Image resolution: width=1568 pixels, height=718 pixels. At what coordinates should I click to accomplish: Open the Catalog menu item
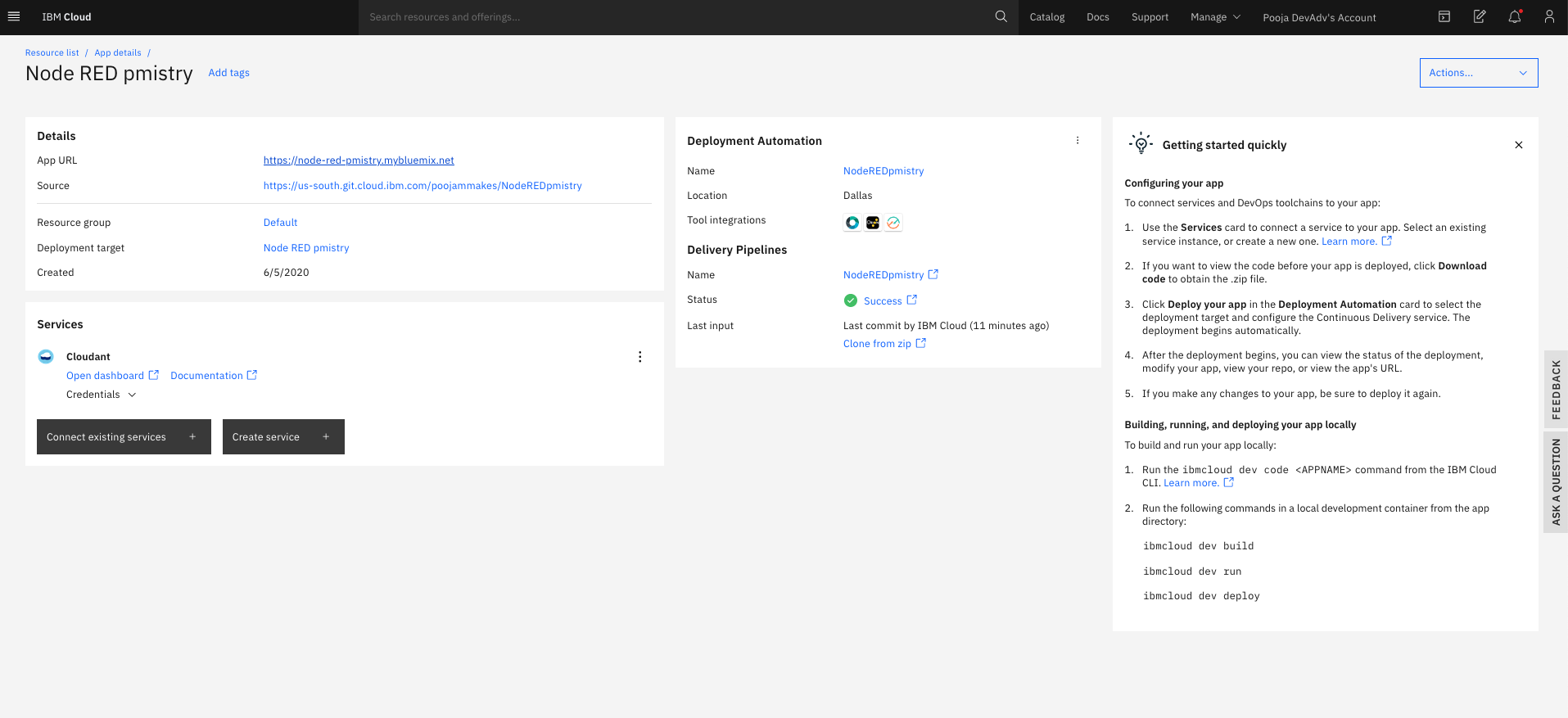click(x=1047, y=17)
